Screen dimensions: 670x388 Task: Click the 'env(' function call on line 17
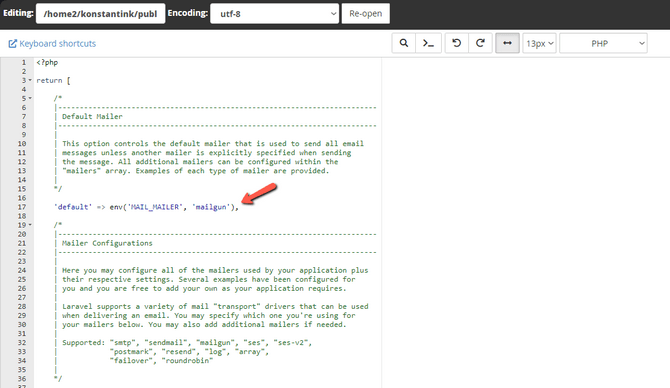118,207
